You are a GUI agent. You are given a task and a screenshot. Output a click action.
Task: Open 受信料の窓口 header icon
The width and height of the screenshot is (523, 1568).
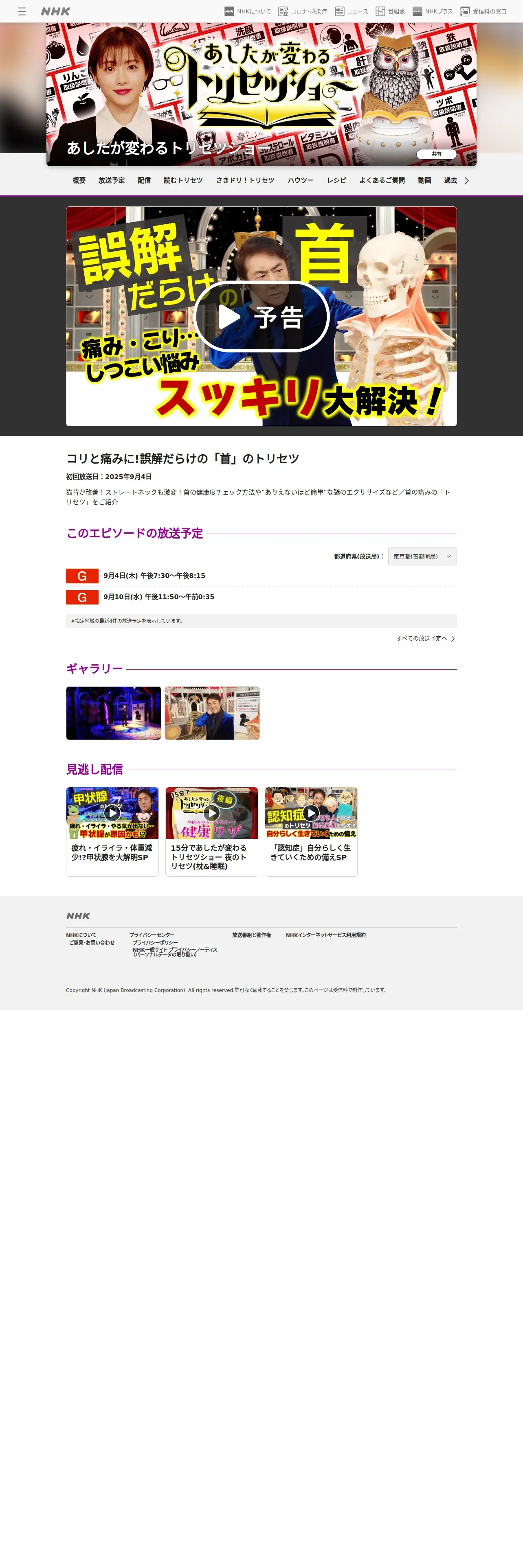pyautogui.click(x=483, y=11)
